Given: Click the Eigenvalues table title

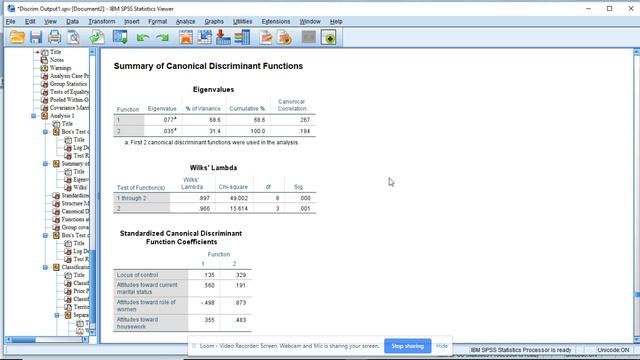Looking at the screenshot, I should point(213,89).
